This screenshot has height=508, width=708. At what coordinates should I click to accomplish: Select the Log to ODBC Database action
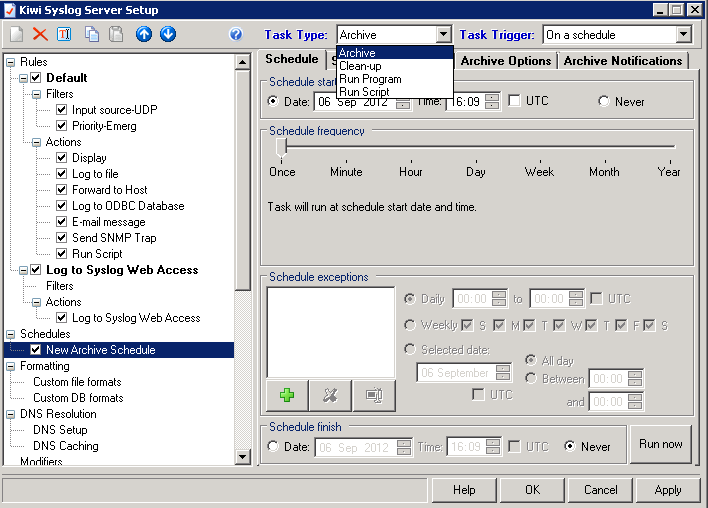click(128, 206)
